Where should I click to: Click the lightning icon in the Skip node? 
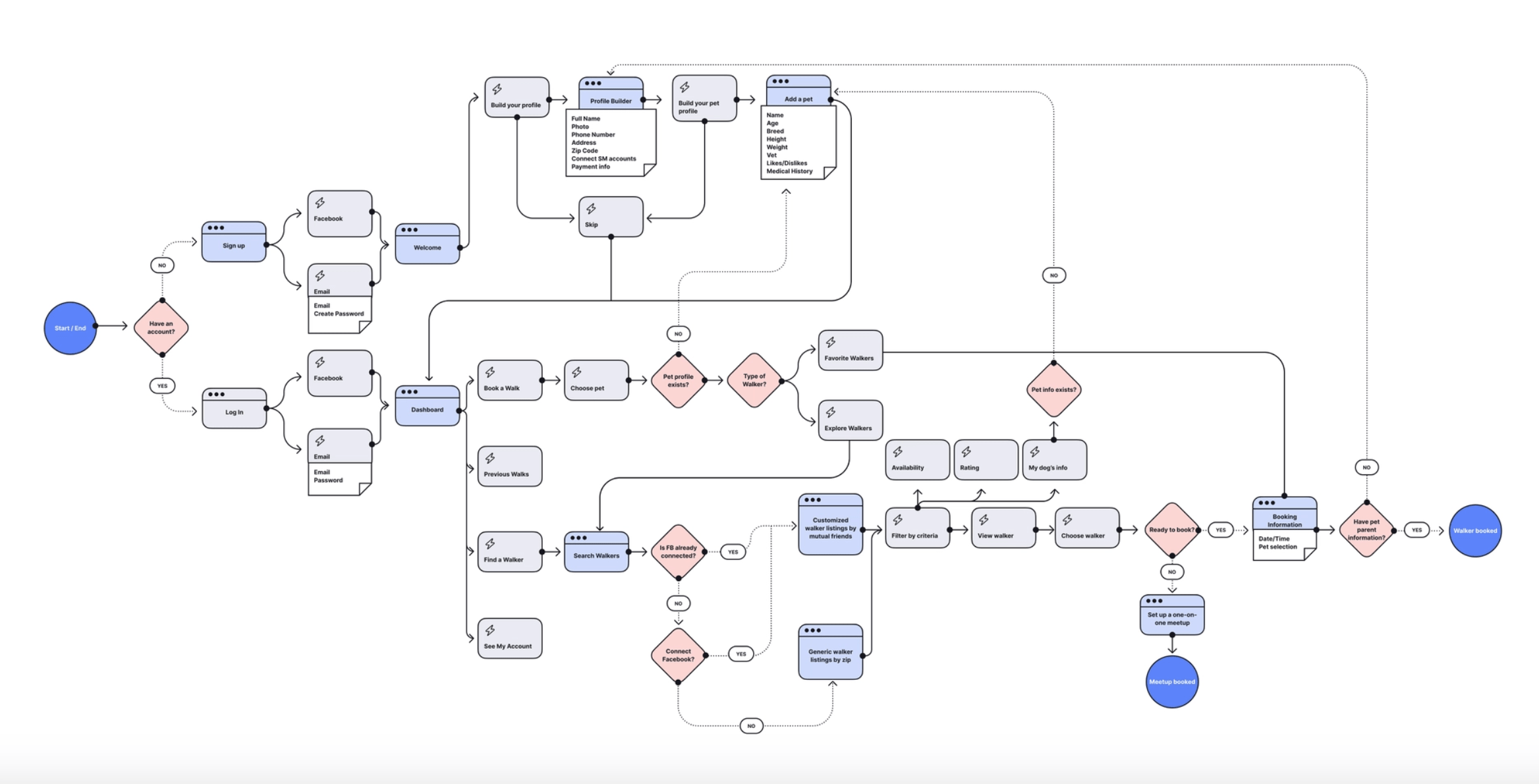click(x=591, y=209)
